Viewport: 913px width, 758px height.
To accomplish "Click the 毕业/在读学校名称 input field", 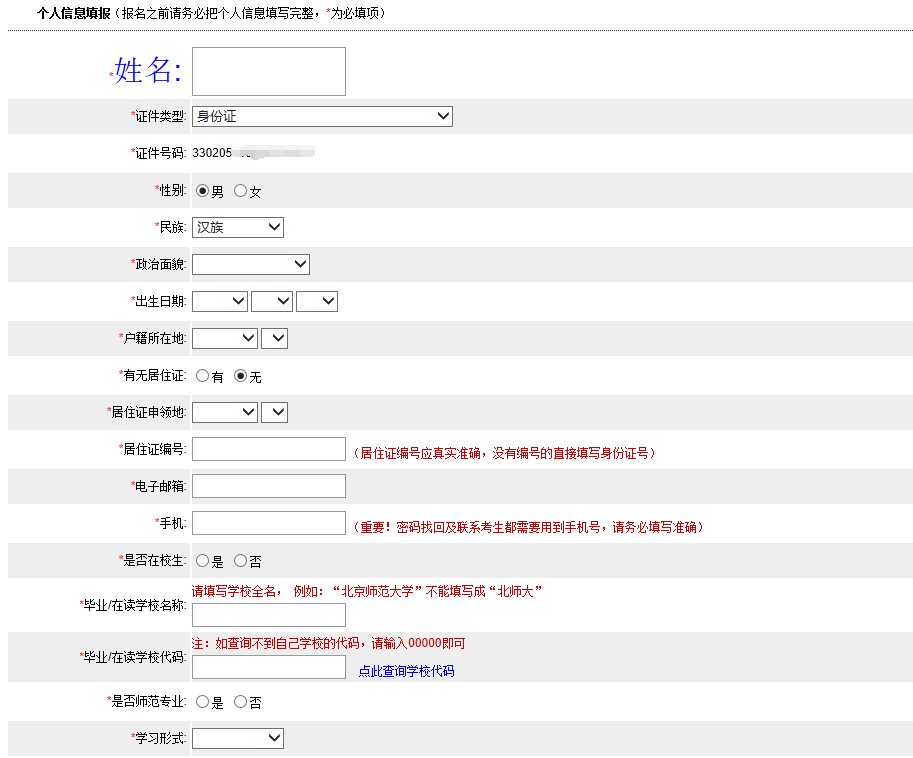I will [x=268, y=615].
